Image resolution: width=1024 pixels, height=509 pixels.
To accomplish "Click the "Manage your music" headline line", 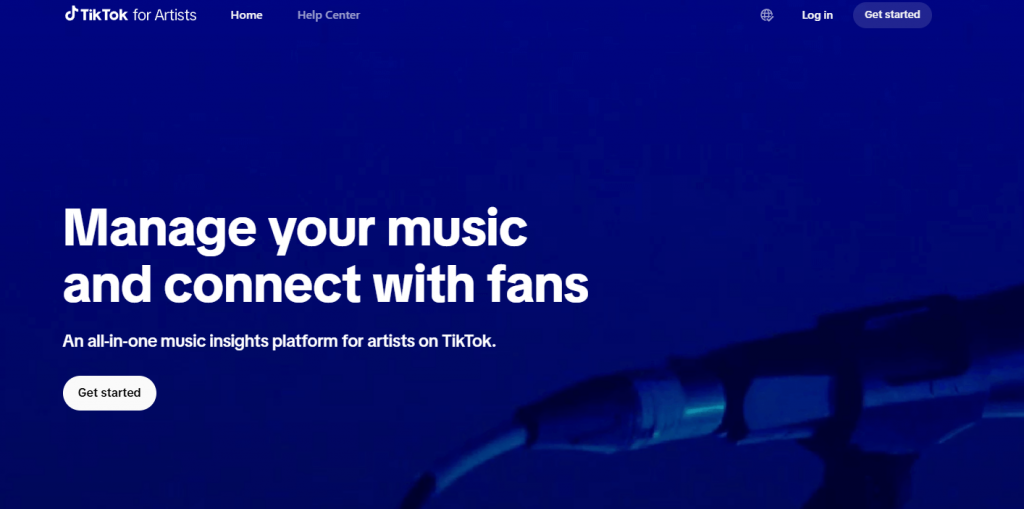I will click(x=295, y=229).
